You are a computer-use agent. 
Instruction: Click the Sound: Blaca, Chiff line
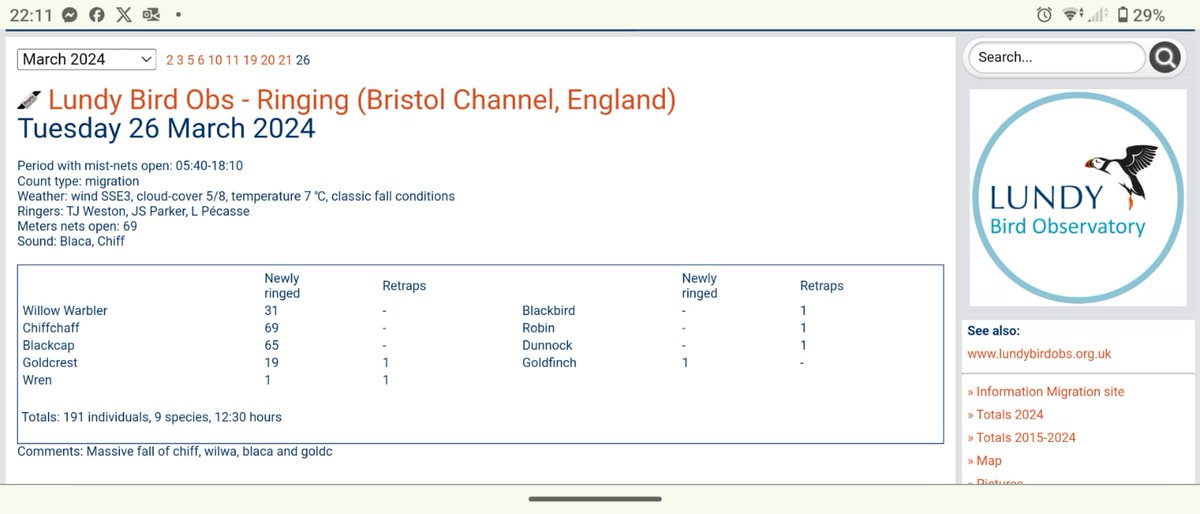[x=71, y=241]
